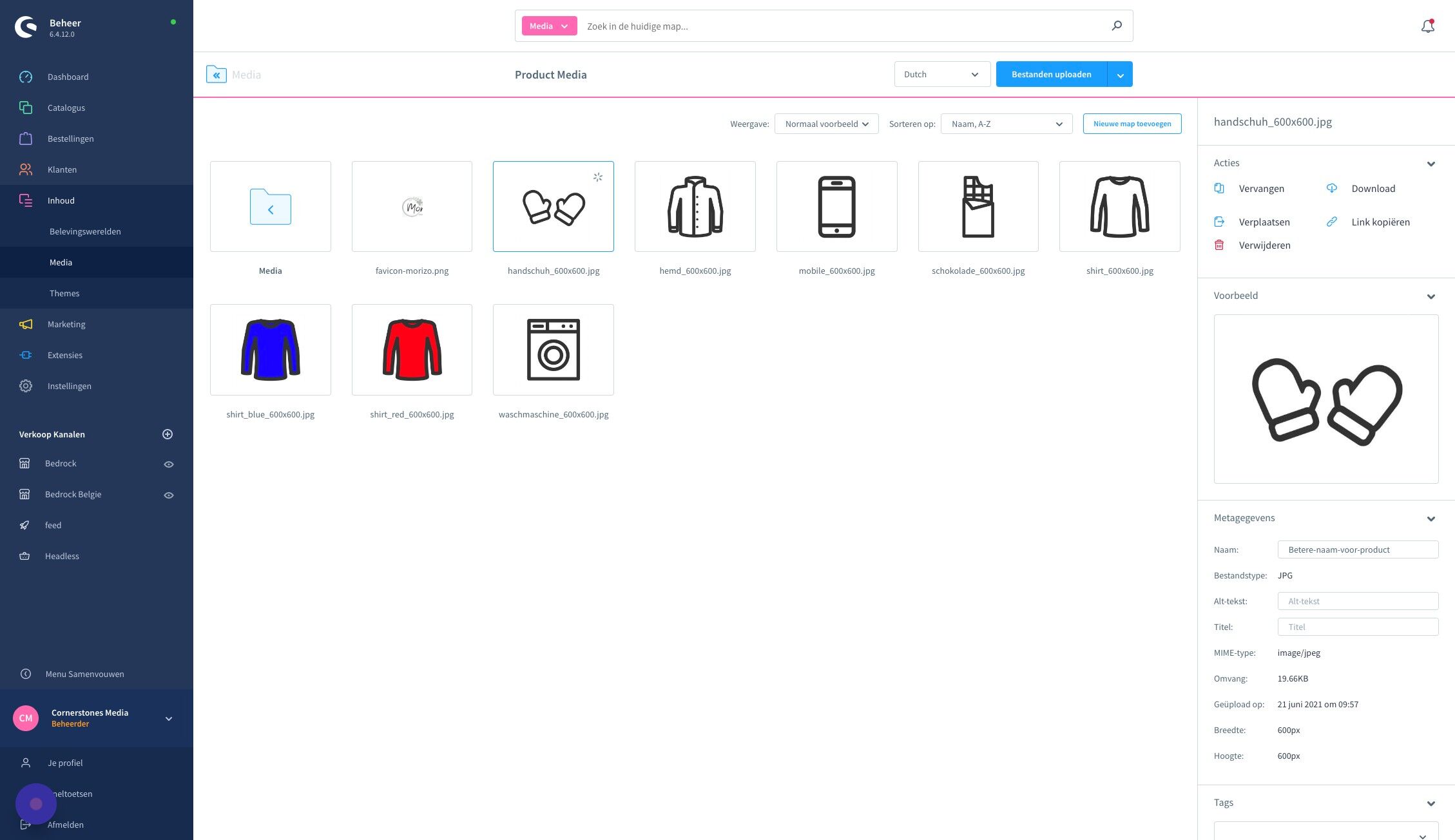Click the Bestanden uploaden button
This screenshot has width=1455, height=840.
coord(1052,74)
